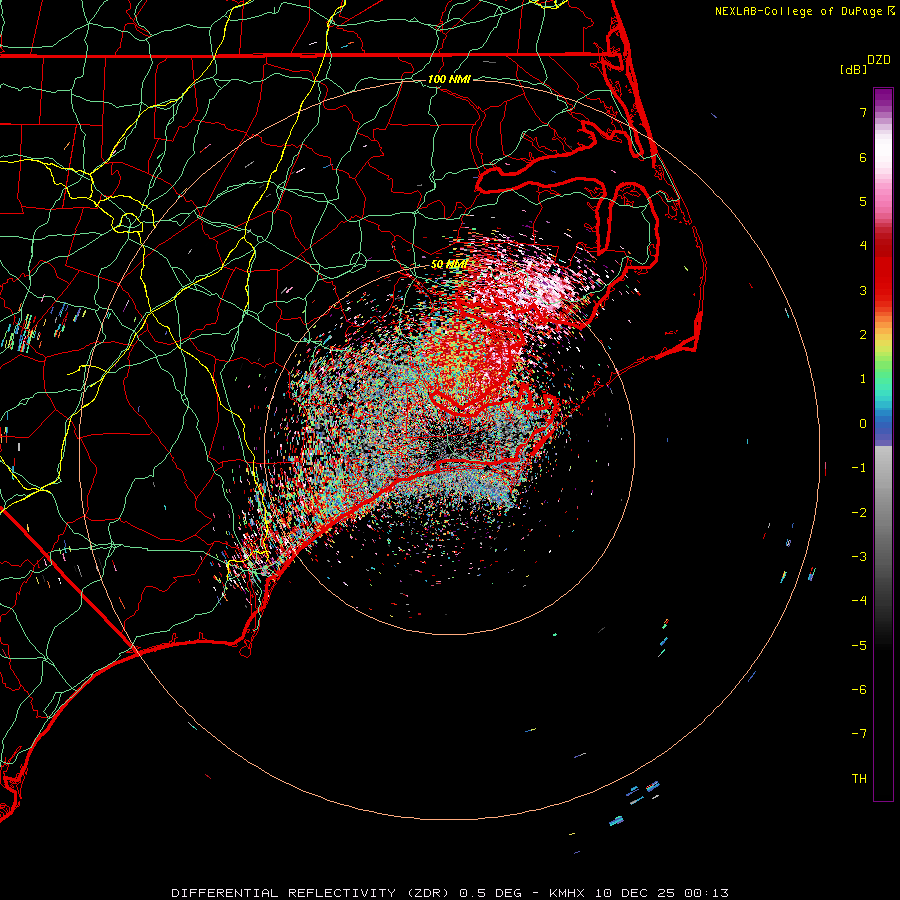Click the 'KMHX' station identifier in caption
The height and width of the screenshot is (900, 900).
click(567, 893)
